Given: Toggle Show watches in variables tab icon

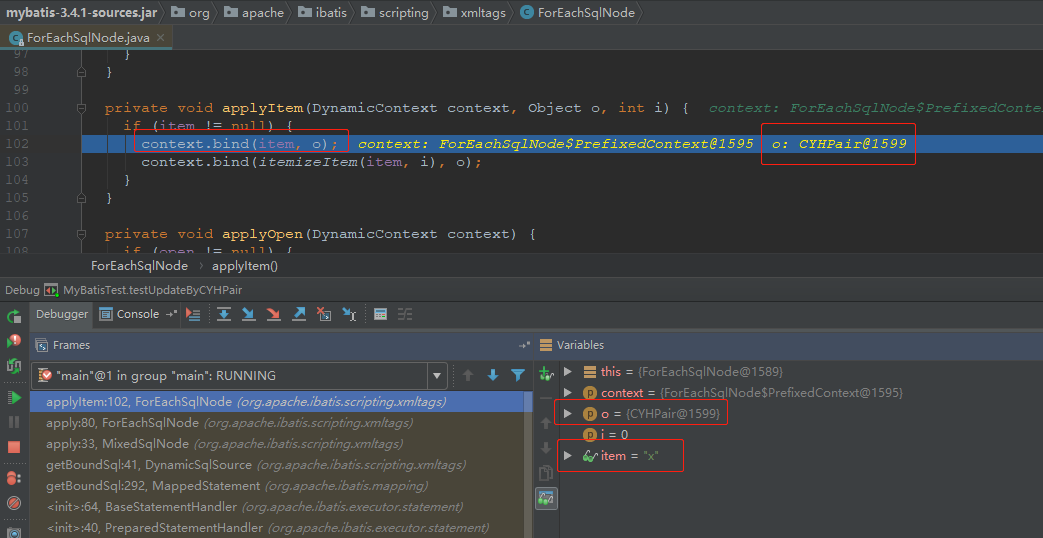Looking at the screenshot, I should pos(546,498).
